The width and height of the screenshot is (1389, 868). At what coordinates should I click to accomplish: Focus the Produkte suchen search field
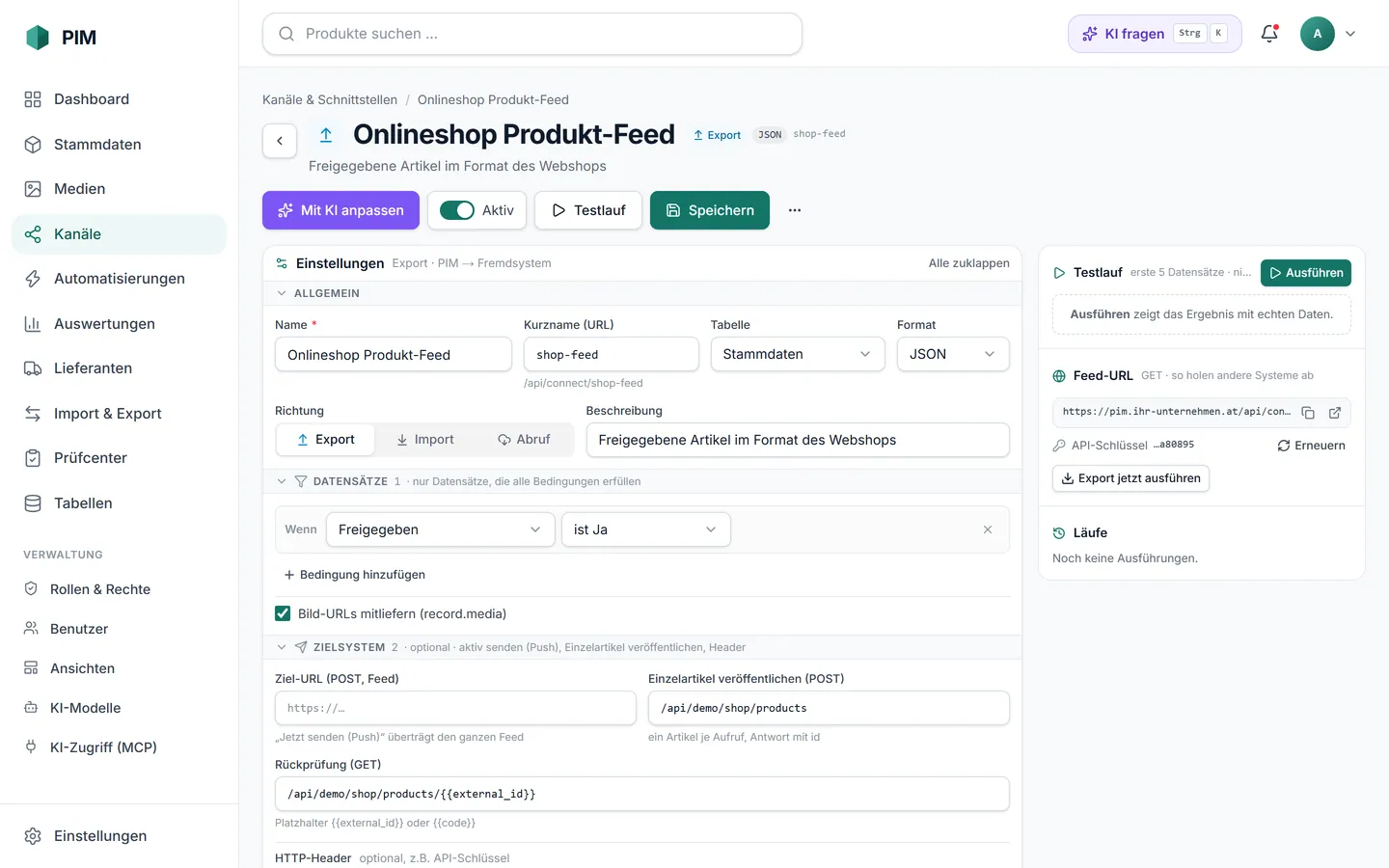tap(532, 34)
